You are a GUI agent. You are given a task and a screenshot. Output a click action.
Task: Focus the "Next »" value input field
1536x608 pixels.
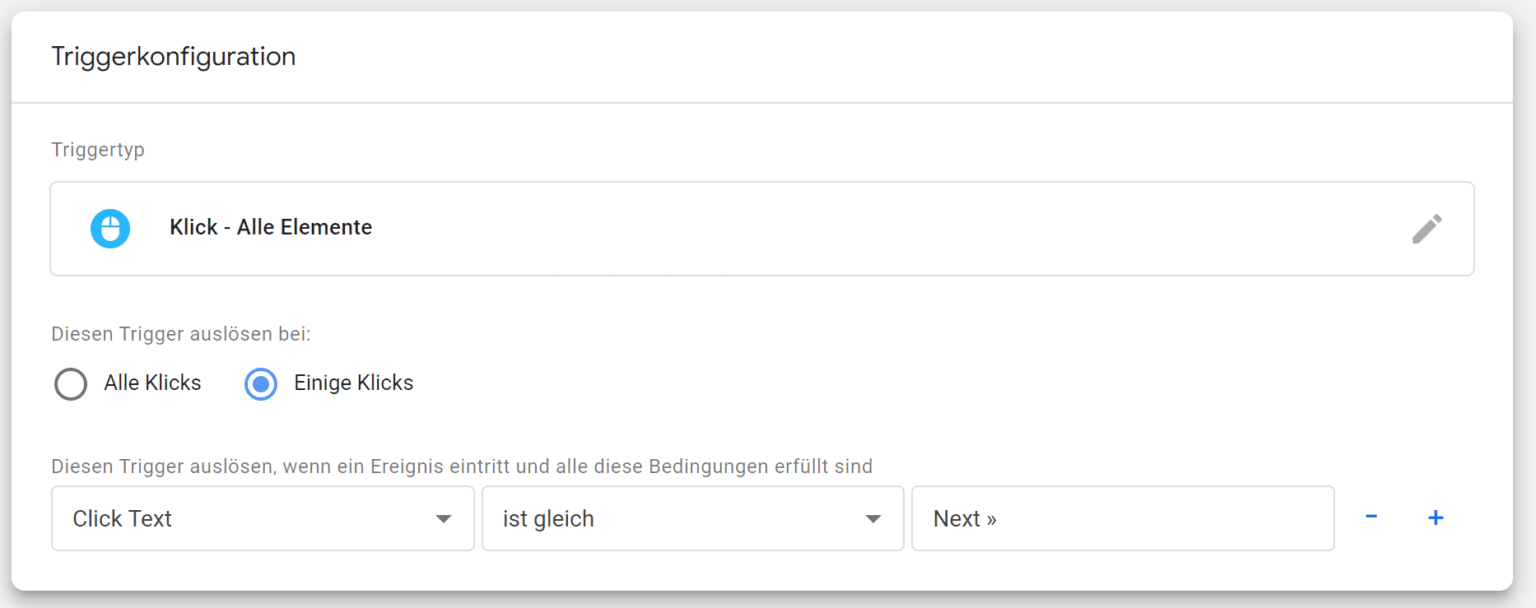(1122, 518)
